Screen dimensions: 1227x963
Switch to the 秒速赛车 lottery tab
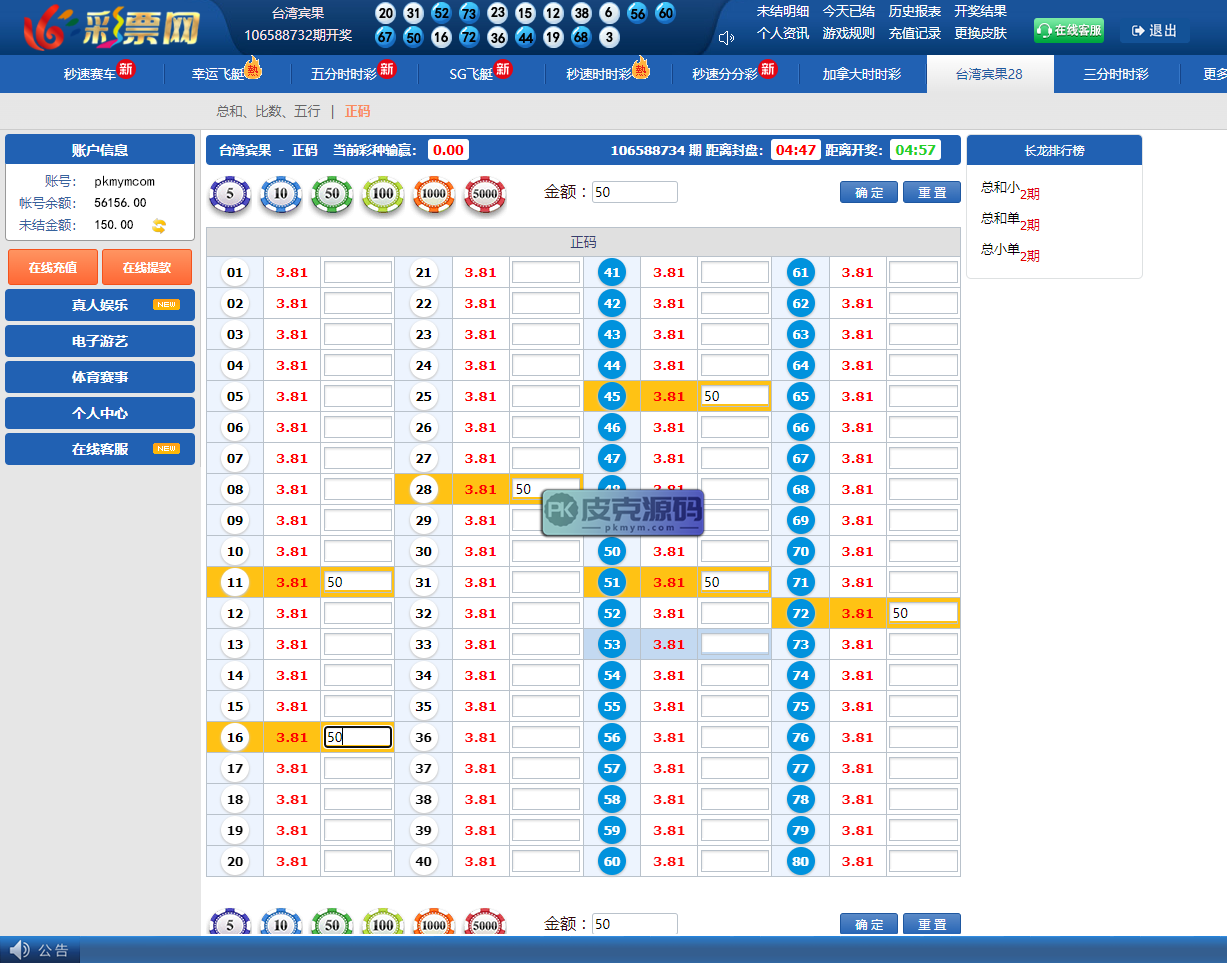[90, 74]
